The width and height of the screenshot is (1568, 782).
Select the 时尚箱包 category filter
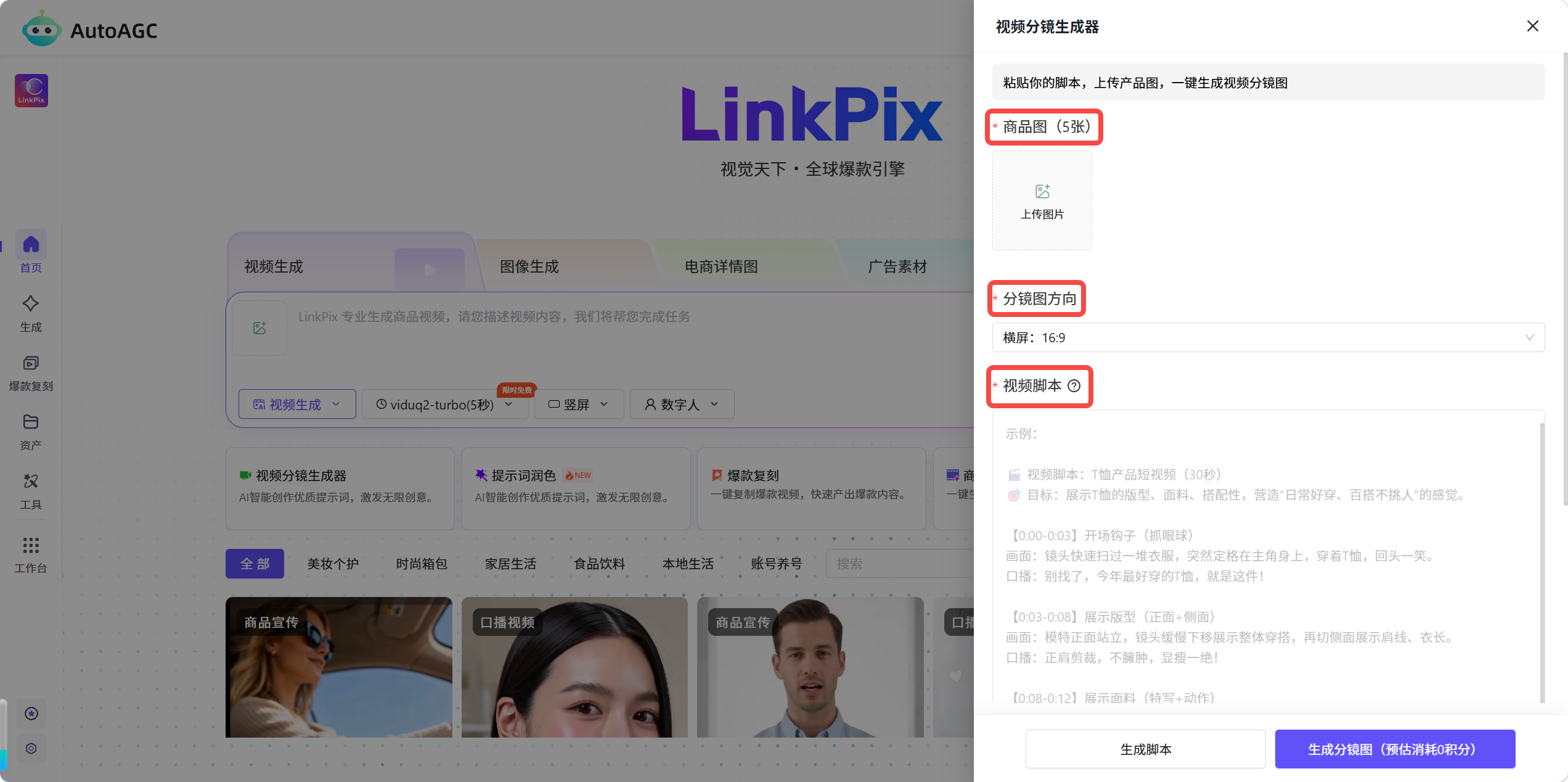click(x=422, y=564)
